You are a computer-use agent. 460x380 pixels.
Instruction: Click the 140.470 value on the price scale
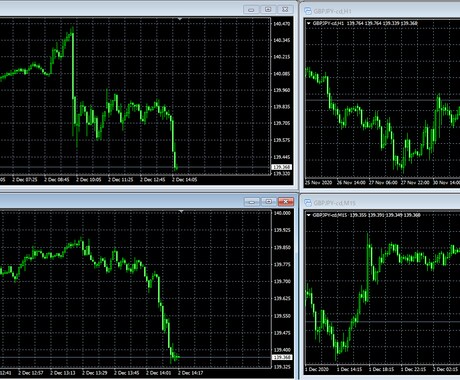point(282,24)
